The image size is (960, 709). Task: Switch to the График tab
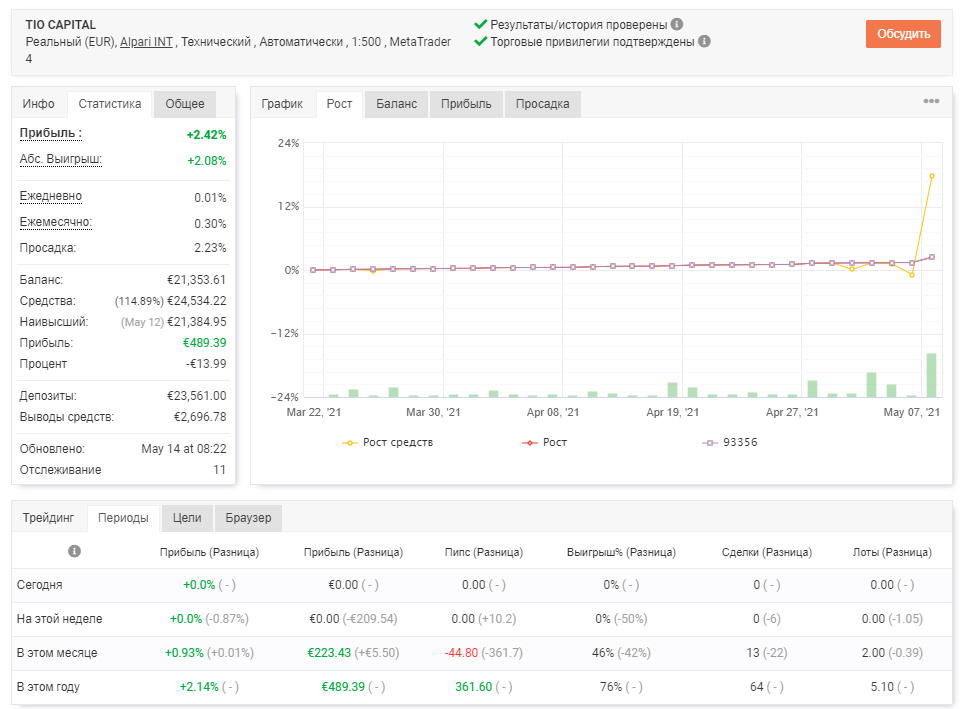282,103
